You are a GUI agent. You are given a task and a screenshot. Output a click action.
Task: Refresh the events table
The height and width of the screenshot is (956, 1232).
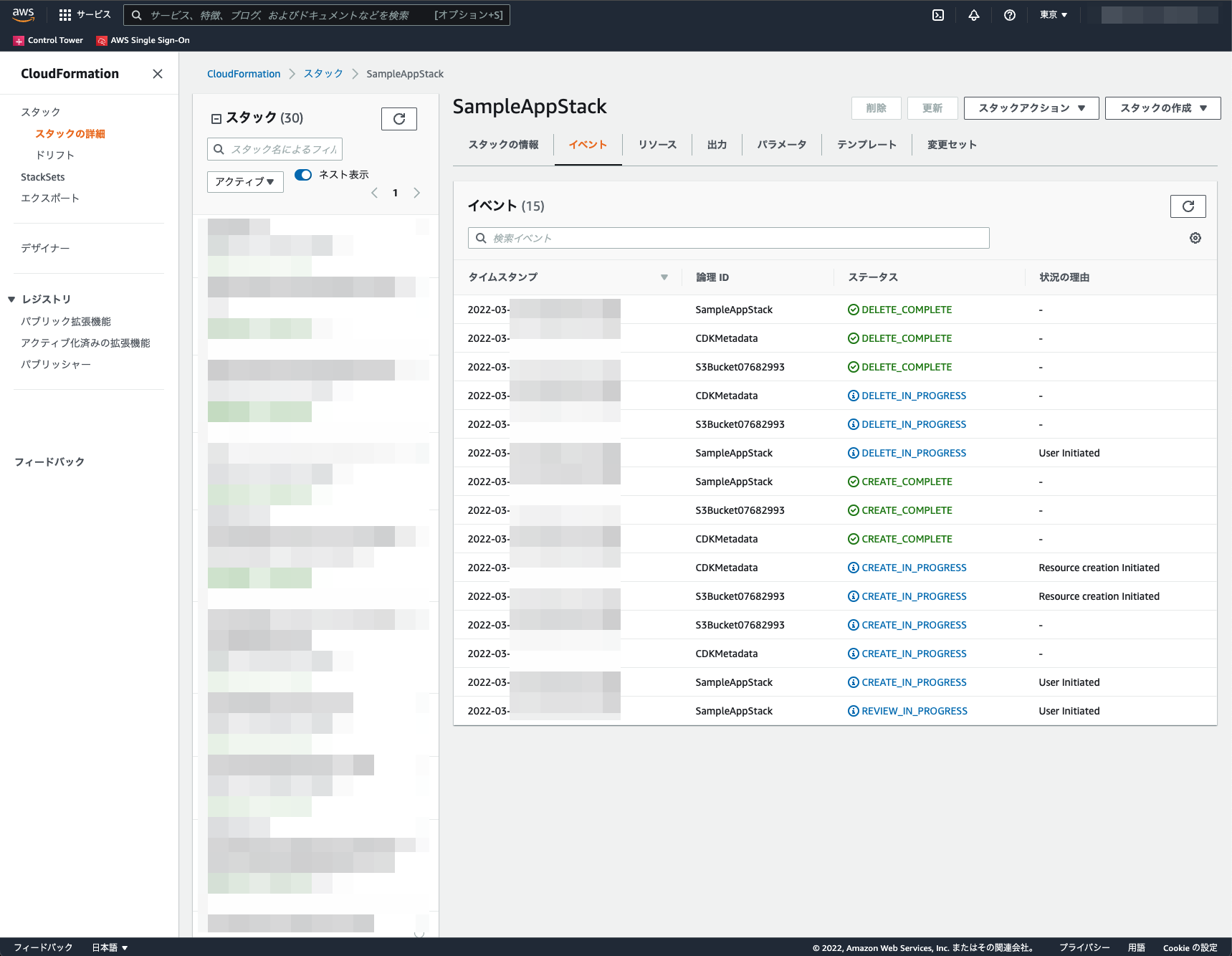[x=1188, y=206]
